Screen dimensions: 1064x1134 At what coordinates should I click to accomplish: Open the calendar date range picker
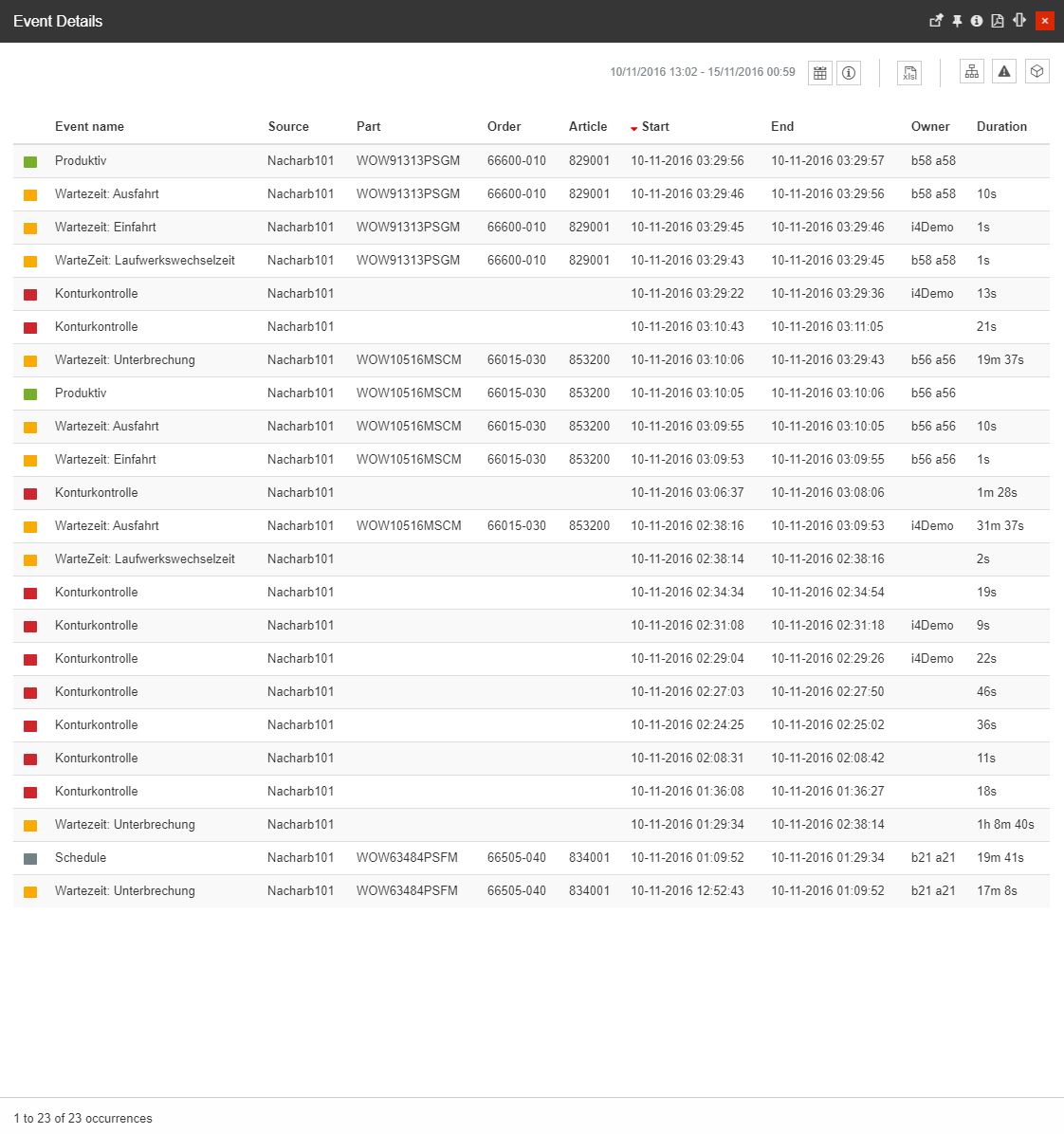coord(820,73)
